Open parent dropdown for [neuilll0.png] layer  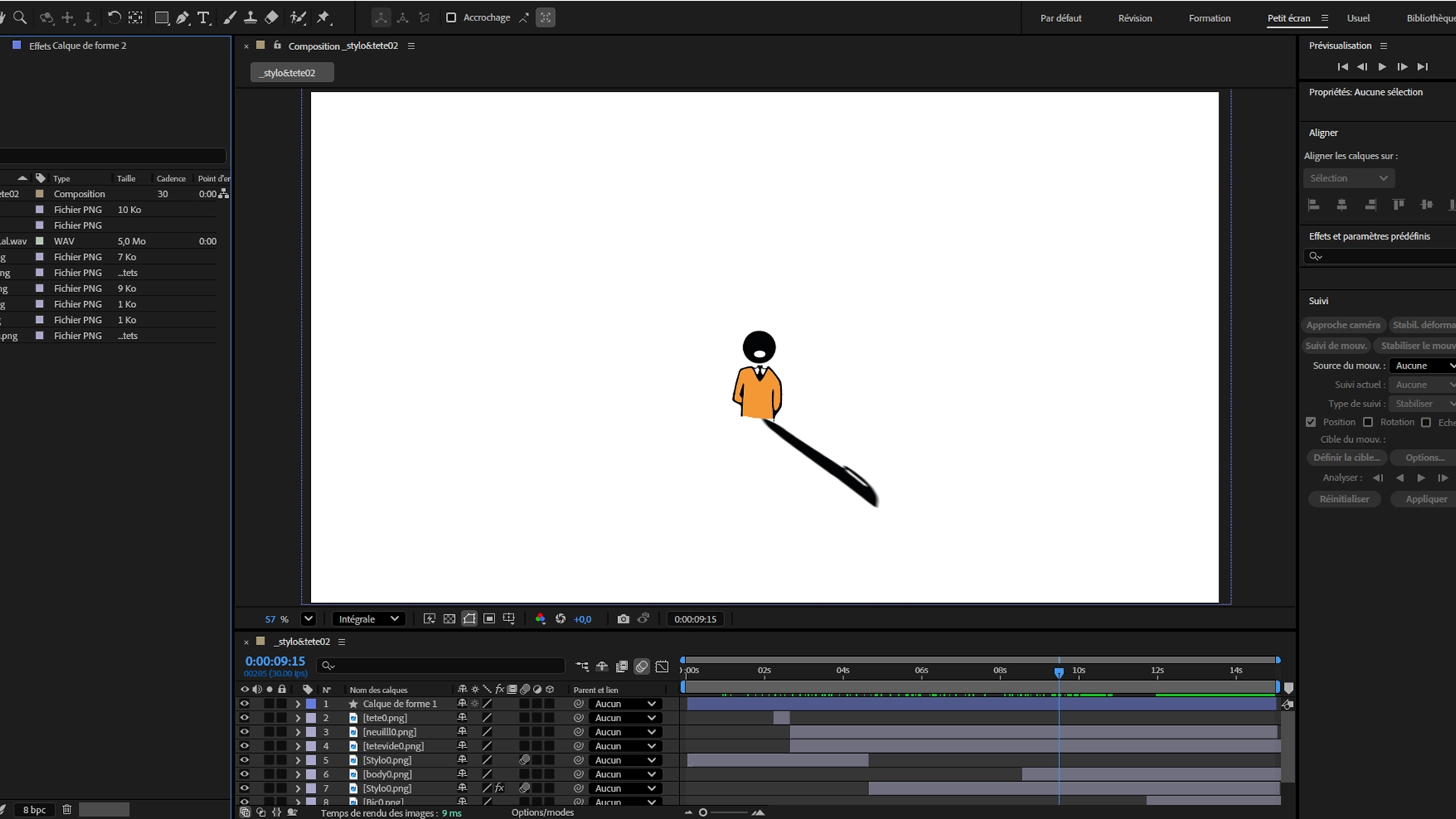tap(626, 733)
